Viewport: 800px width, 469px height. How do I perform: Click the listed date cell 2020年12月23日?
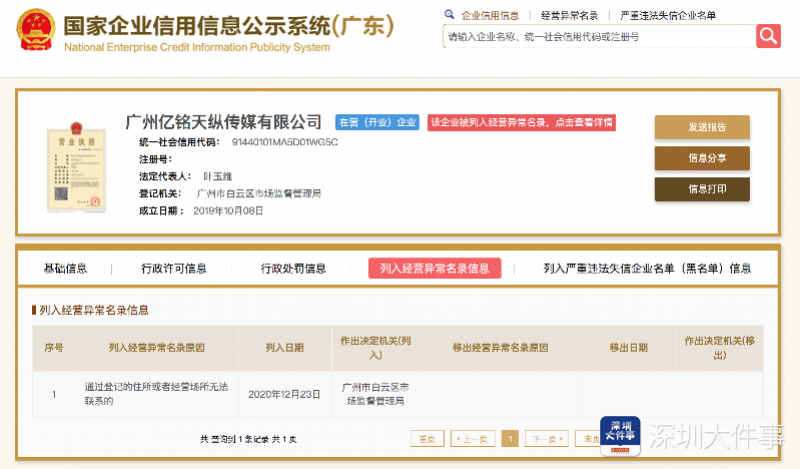coord(284,394)
